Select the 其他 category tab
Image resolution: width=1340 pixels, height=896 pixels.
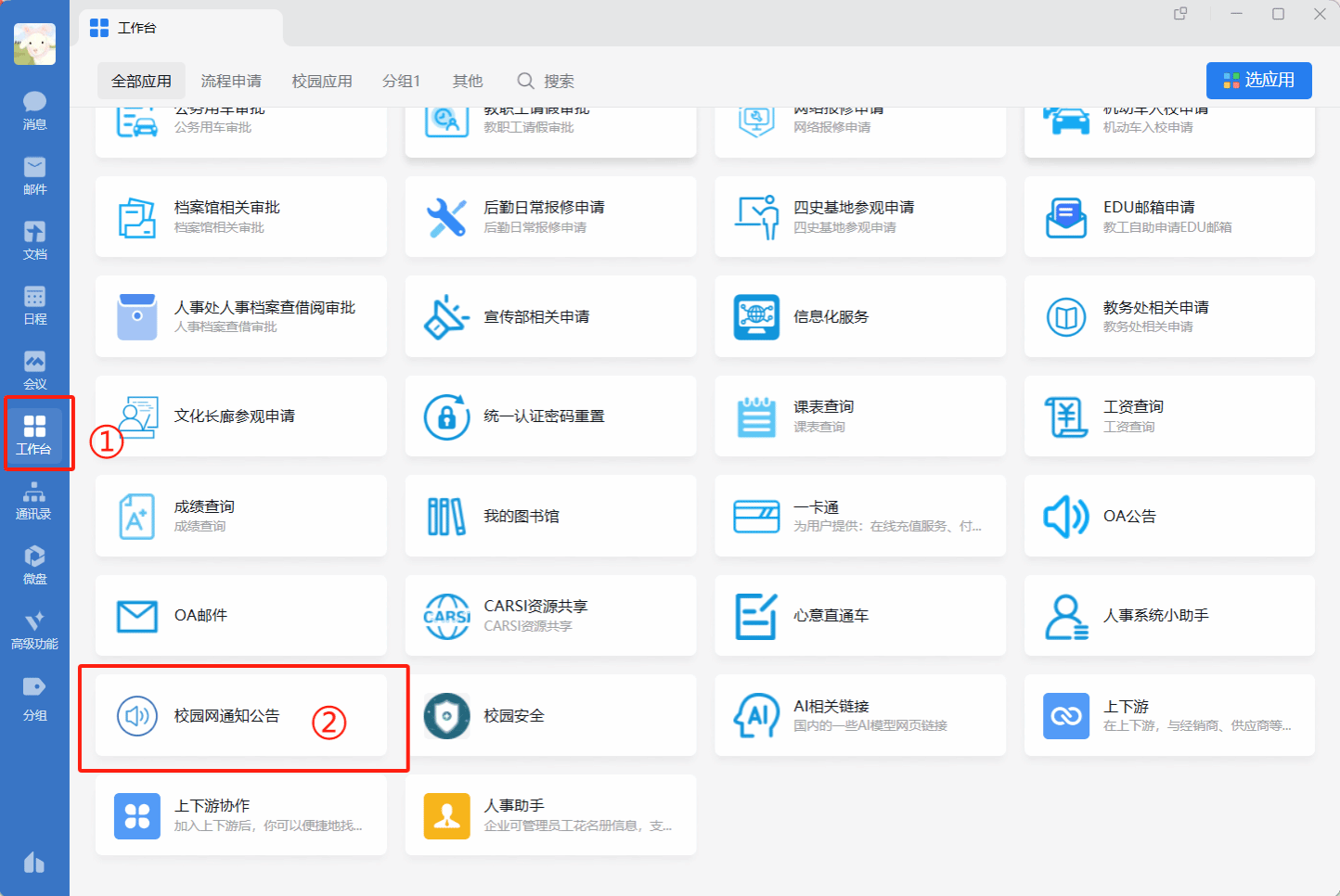coord(468,82)
